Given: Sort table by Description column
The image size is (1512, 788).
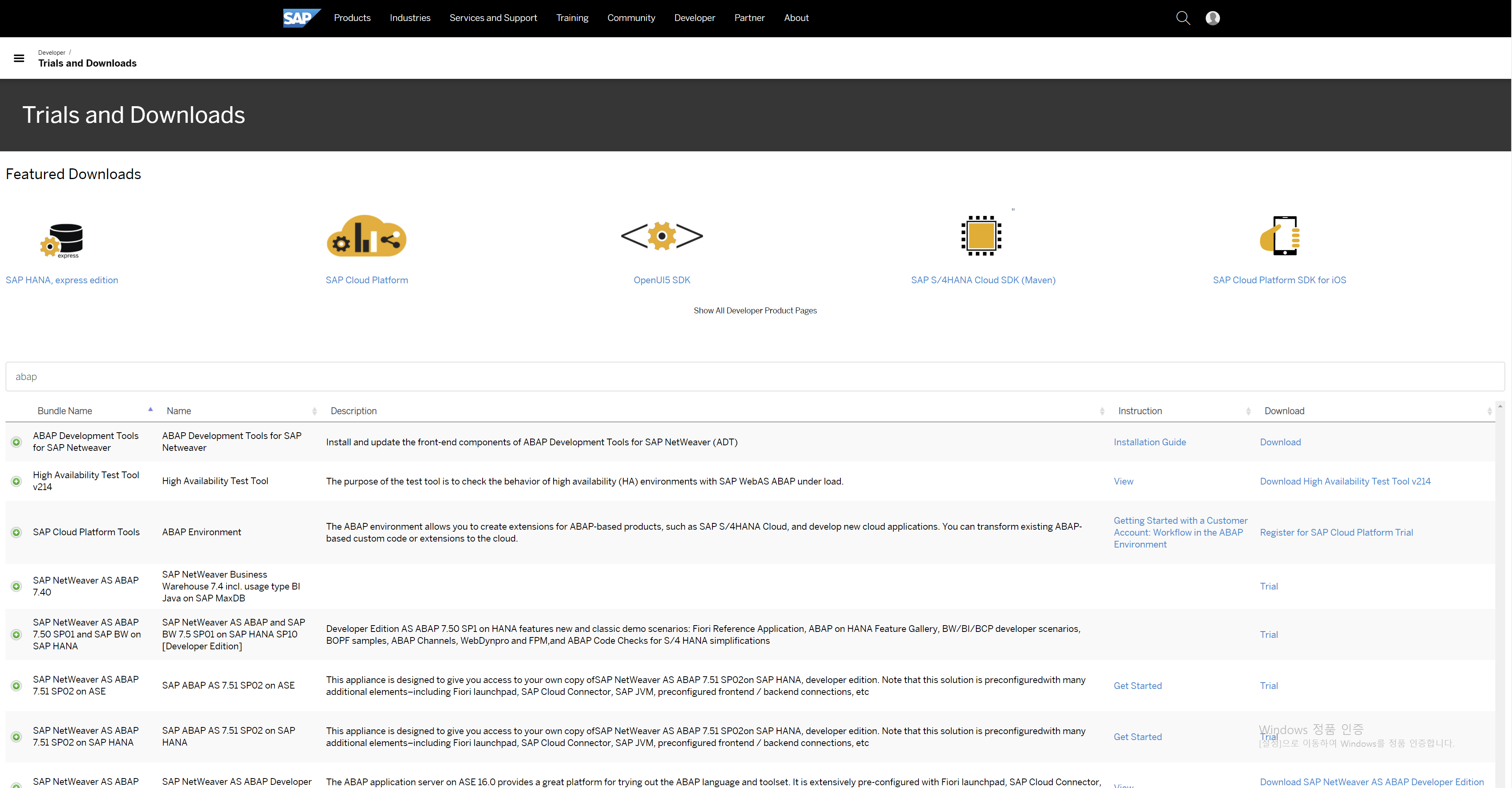Looking at the screenshot, I should click(353, 411).
